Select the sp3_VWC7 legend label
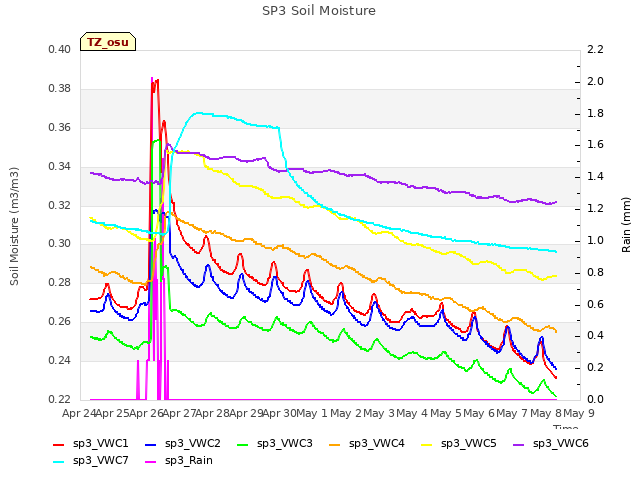 pos(100,461)
